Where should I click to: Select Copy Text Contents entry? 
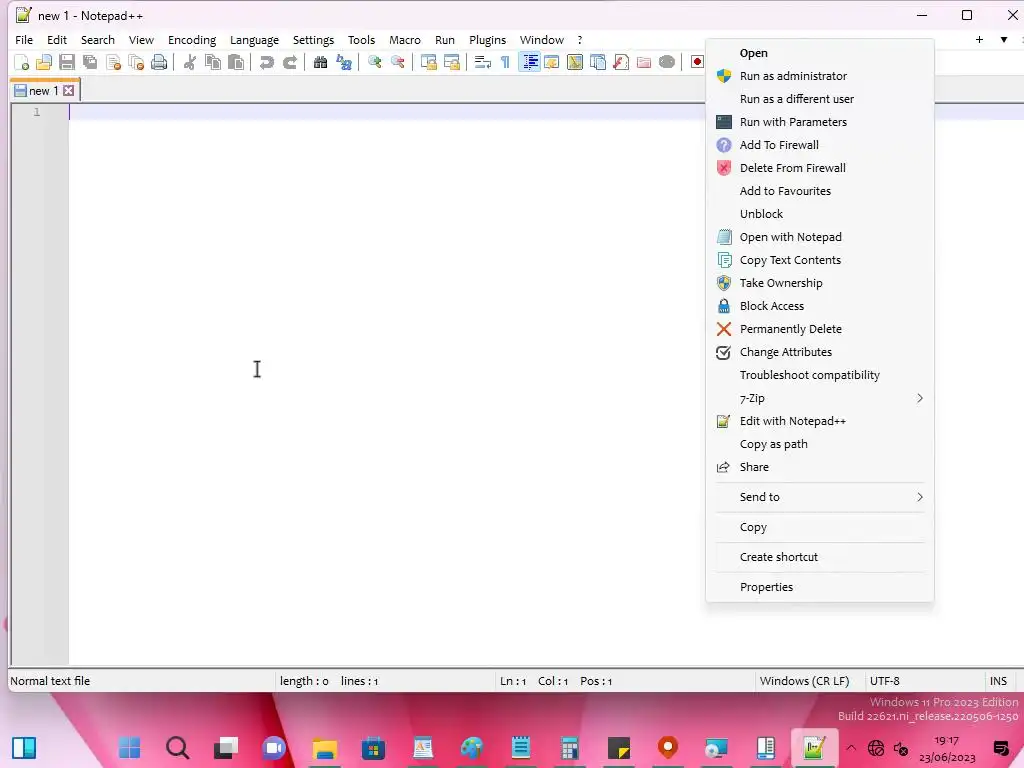pos(820,260)
